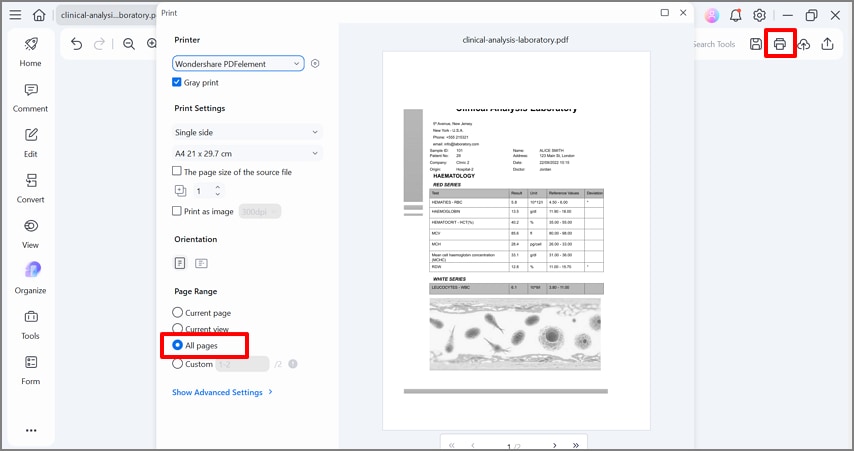Open the 300dpi resolution dropdown
Screen dimensions: 854x451
260,211
